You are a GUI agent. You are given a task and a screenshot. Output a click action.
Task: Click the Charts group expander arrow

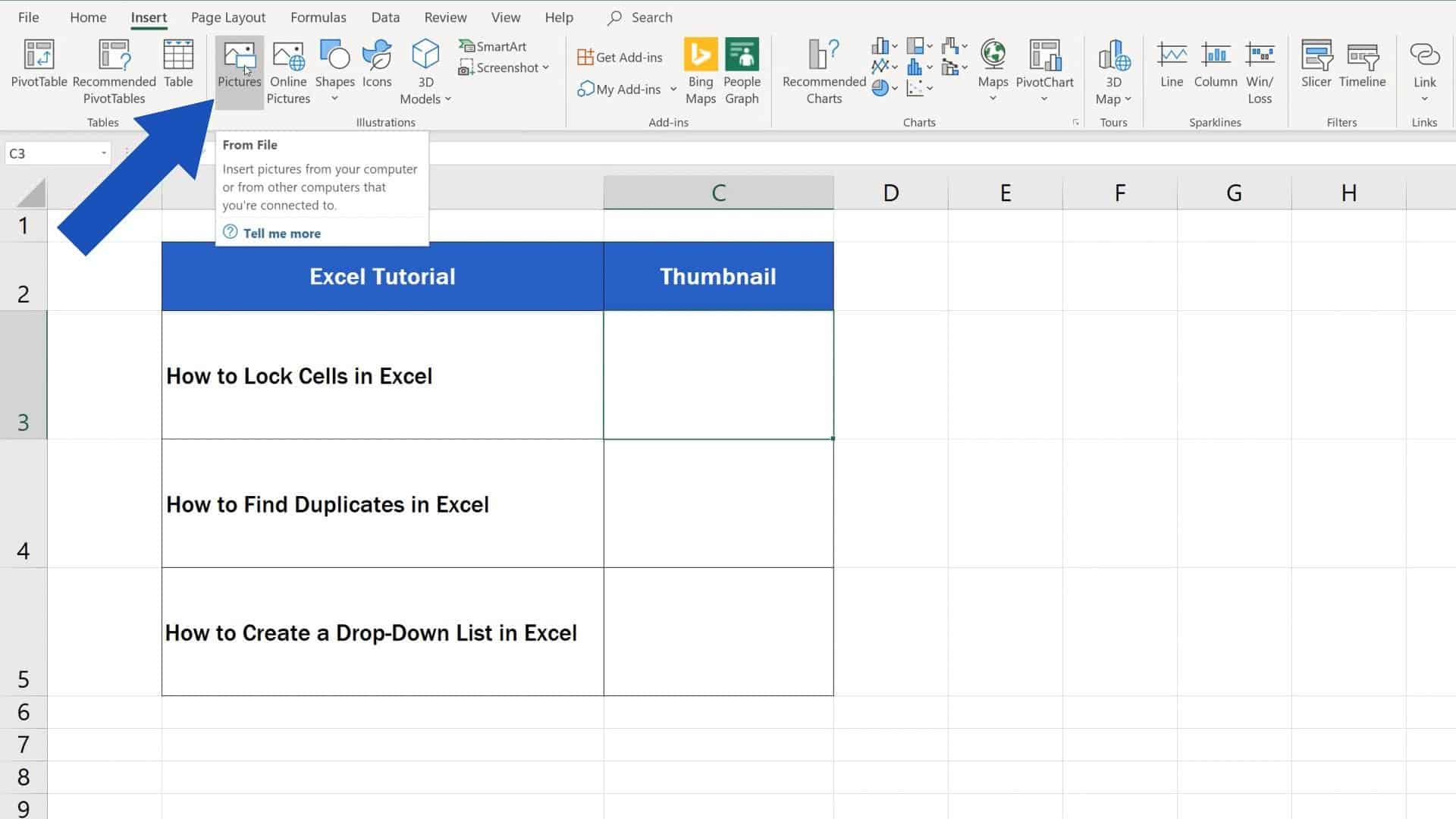pos(1074,122)
